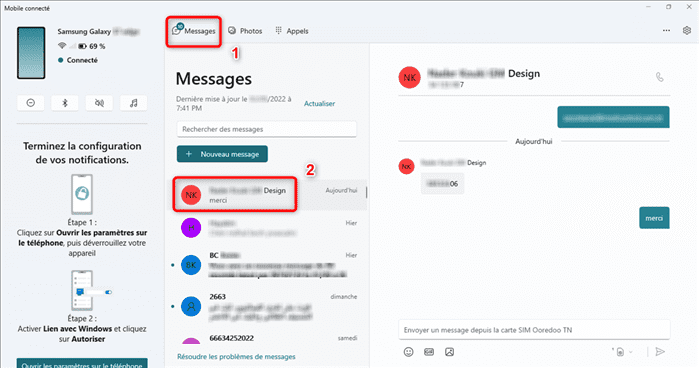Toggle phone sound mute button
This screenshot has width=699, height=368.
click(x=99, y=103)
